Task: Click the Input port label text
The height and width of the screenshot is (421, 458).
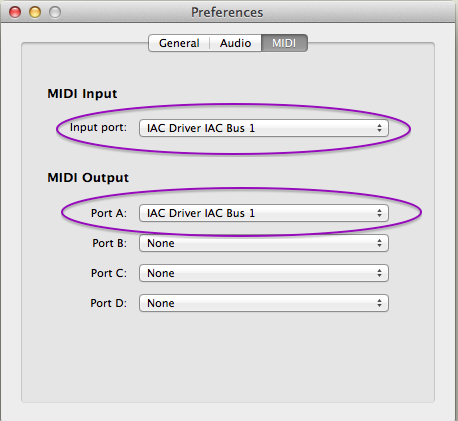Action: coord(98,128)
